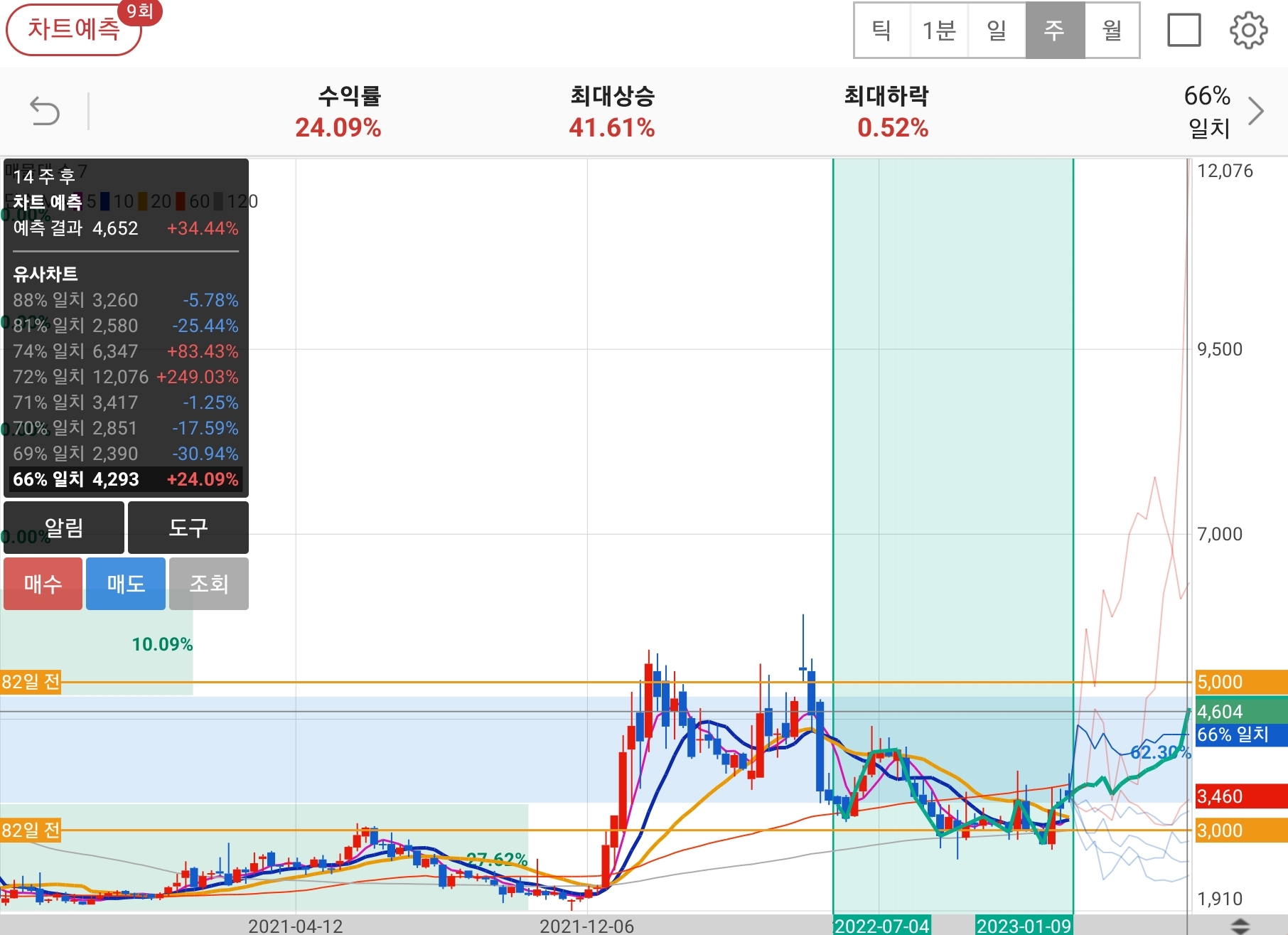This screenshot has width=1288, height=935.
Task: Select the 74% 일치 similar chart row
Action: click(x=126, y=351)
